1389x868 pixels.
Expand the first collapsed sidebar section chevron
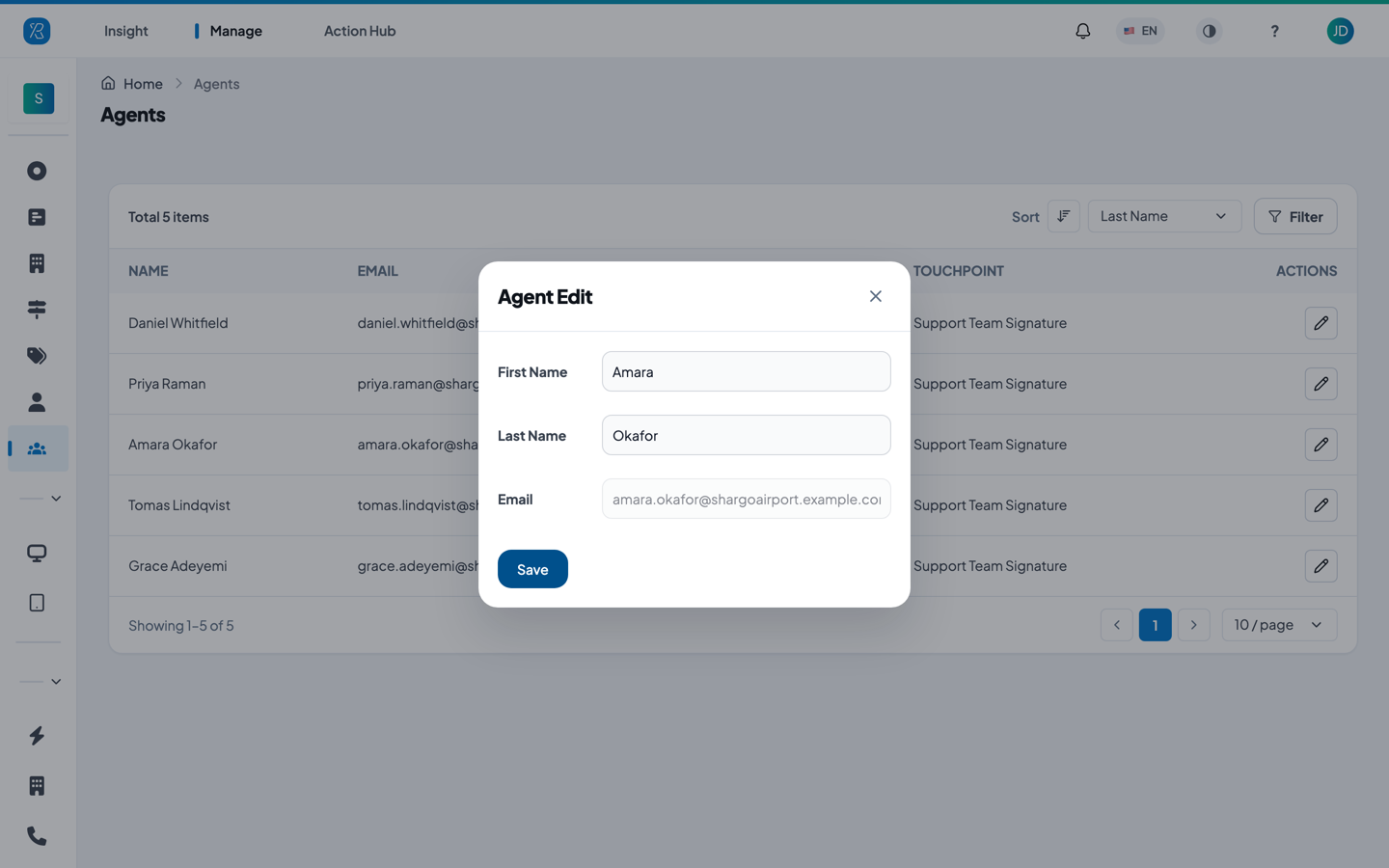pos(56,499)
